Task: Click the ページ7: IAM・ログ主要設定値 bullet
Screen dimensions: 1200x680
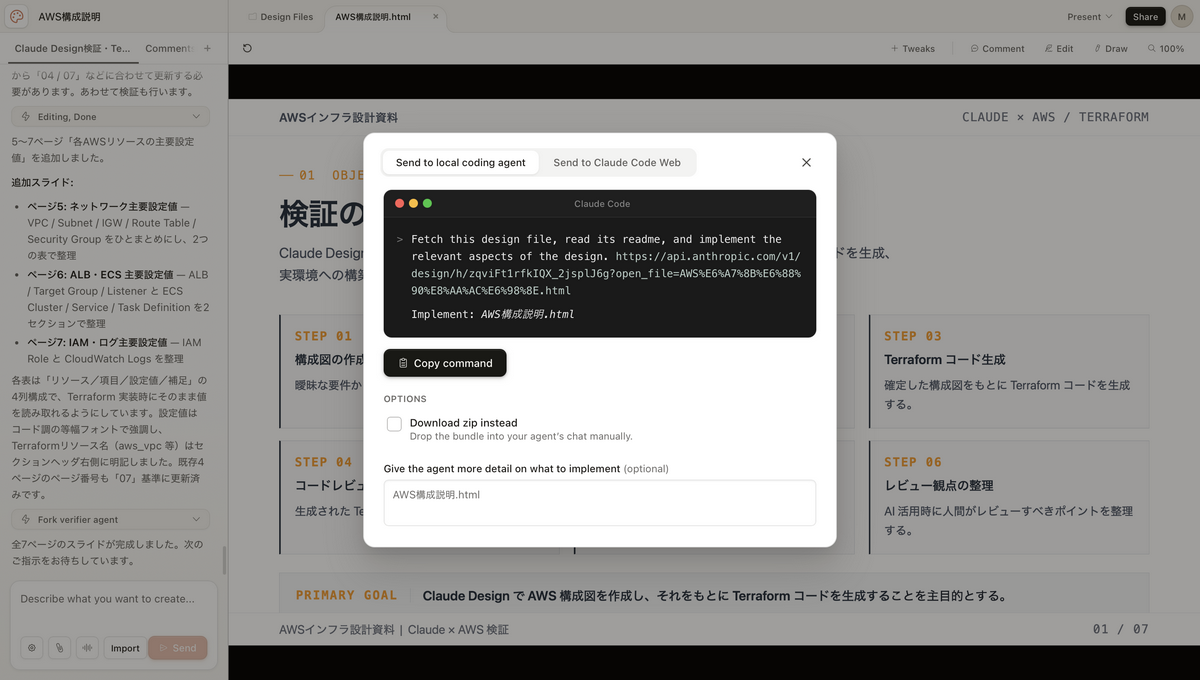Action: click(117, 350)
